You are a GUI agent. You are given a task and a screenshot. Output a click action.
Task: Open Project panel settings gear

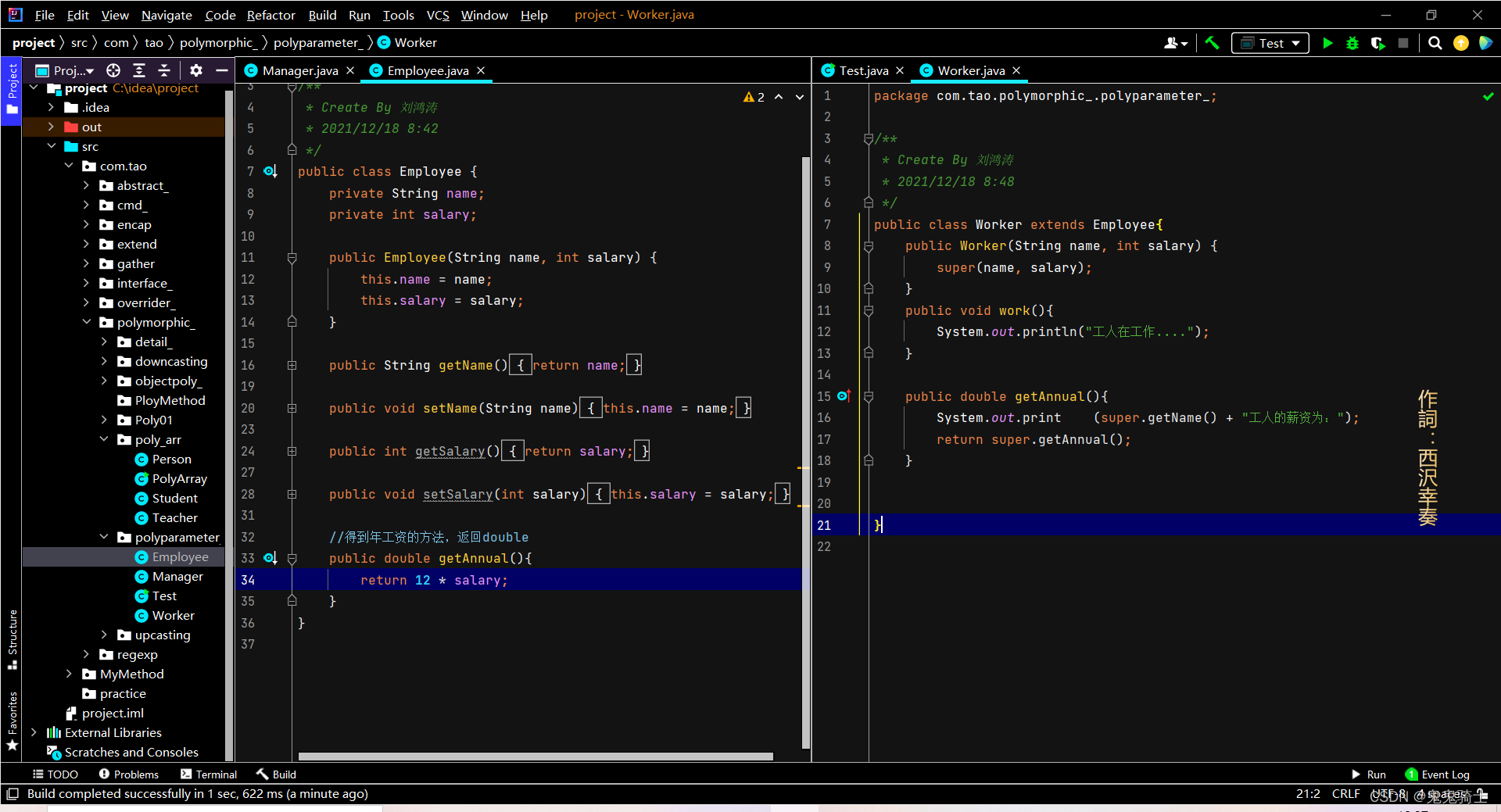click(x=196, y=70)
